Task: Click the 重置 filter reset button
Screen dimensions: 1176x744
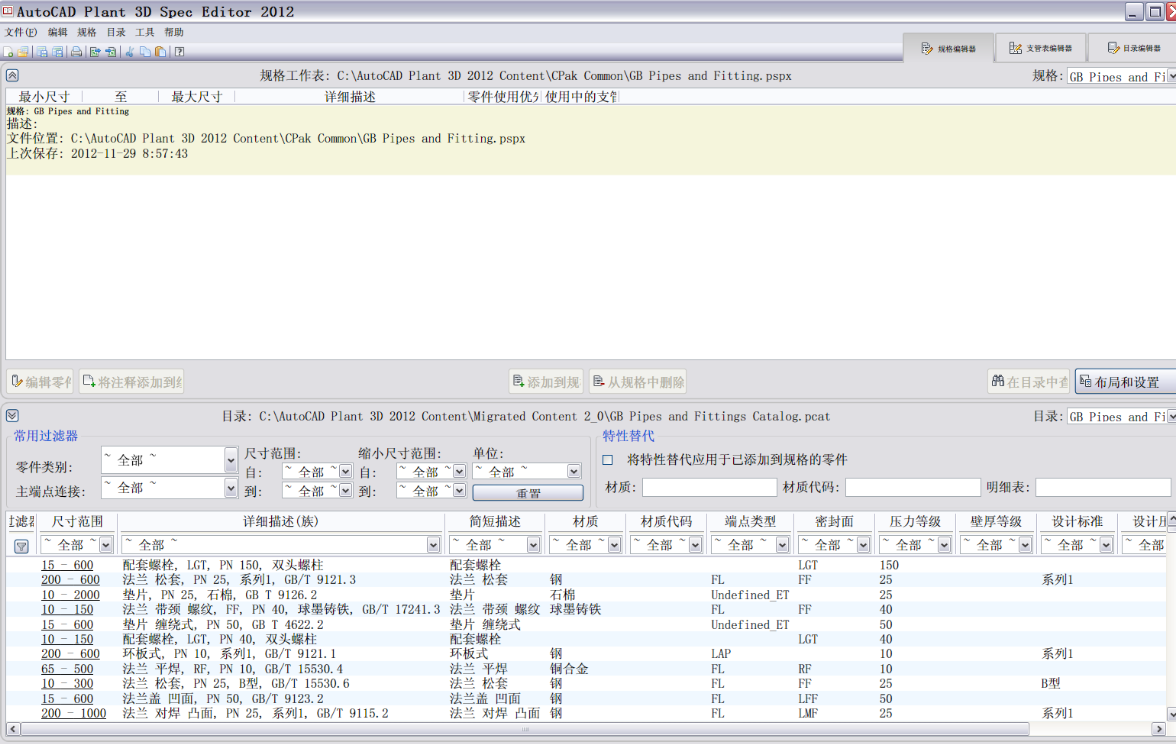Action: tap(528, 493)
